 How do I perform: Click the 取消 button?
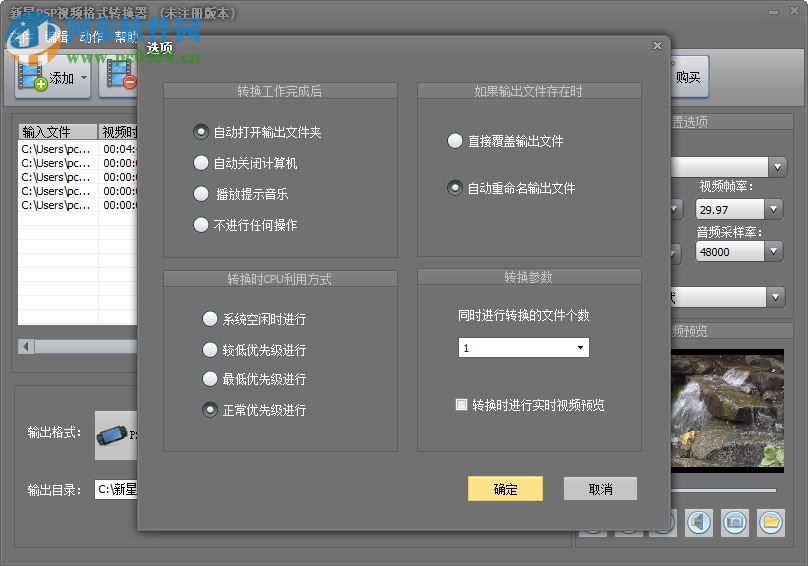[600, 489]
